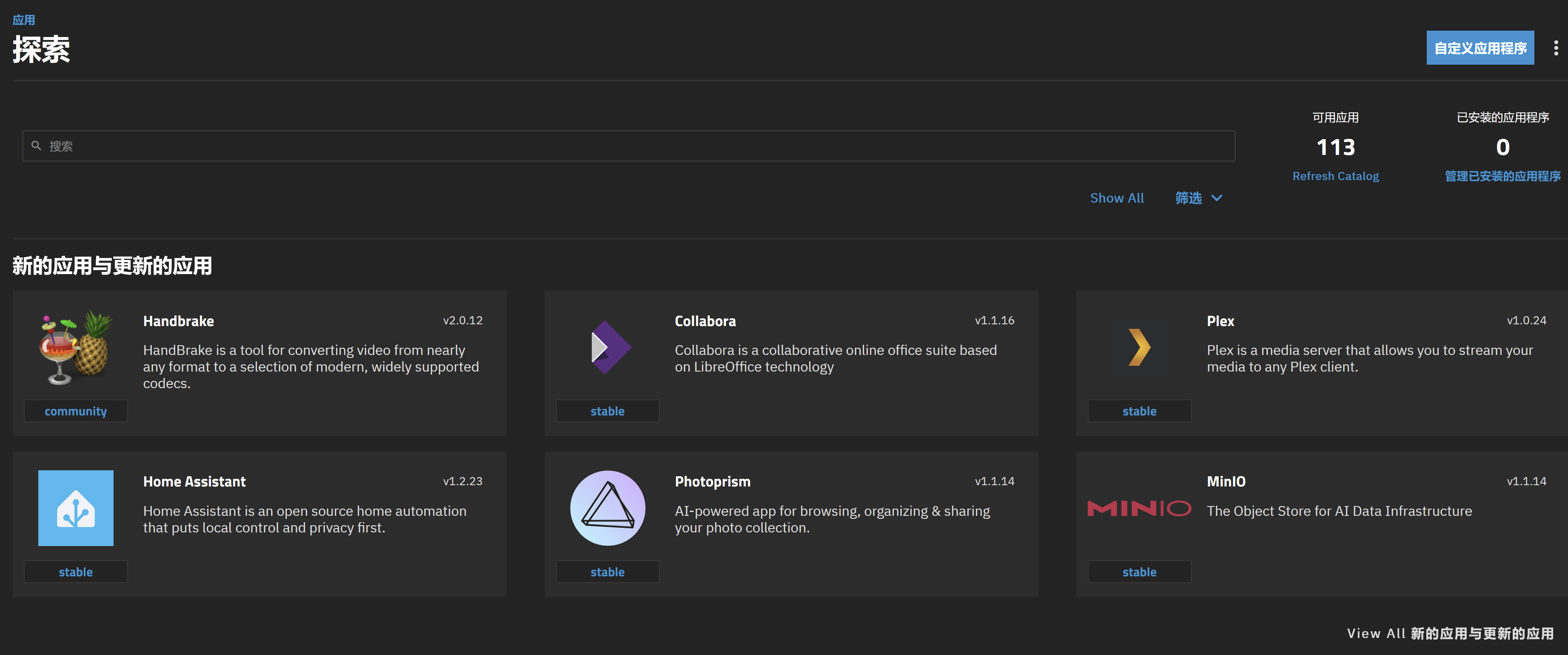Click the 应用 breadcrumb link
1568x655 pixels.
(x=24, y=20)
